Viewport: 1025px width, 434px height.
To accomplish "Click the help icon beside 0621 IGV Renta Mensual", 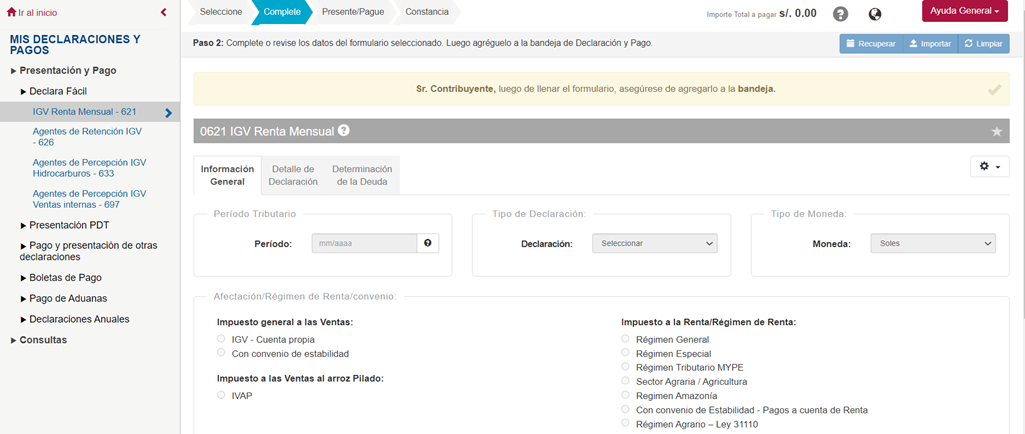I will pyautogui.click(x=343, y=130).
